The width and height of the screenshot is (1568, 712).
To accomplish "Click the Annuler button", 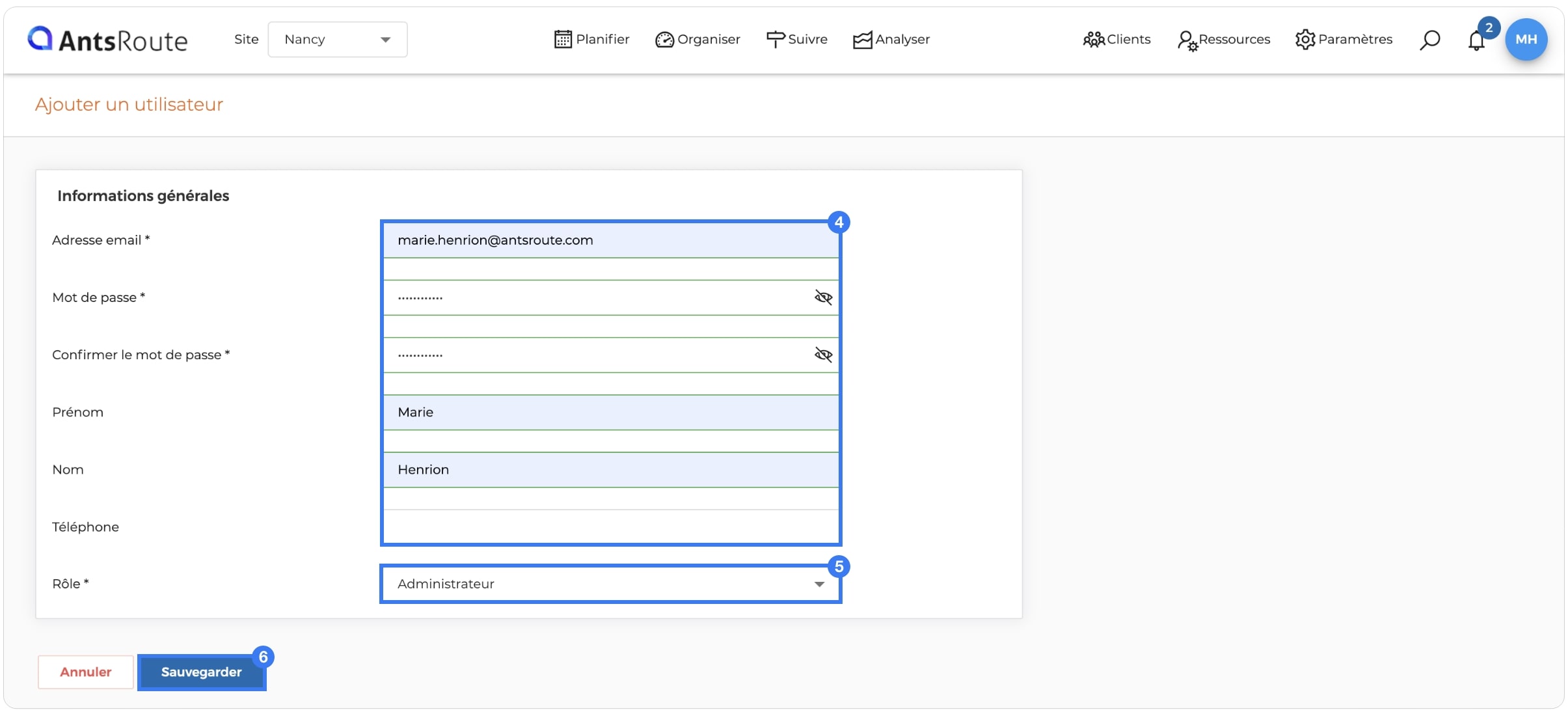I will point(86,672).
